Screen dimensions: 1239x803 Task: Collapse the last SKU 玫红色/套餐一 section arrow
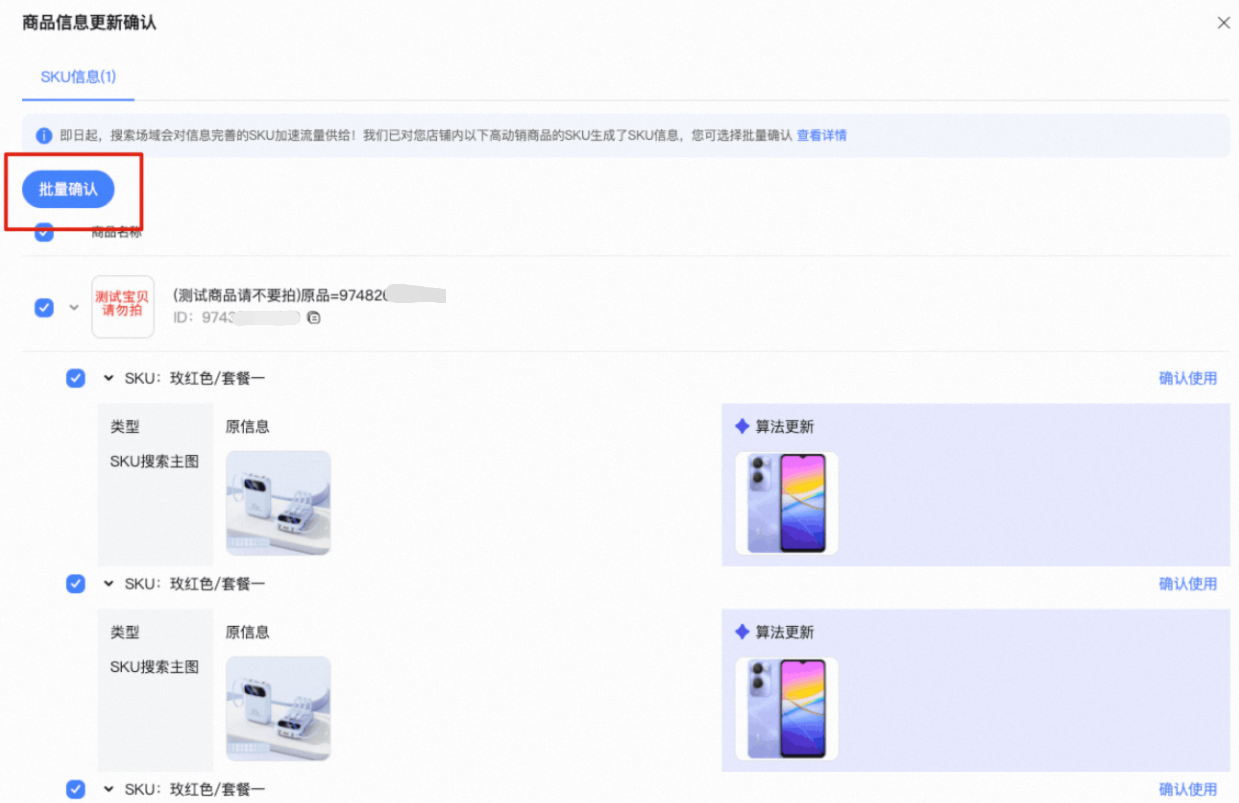point(108,789)
